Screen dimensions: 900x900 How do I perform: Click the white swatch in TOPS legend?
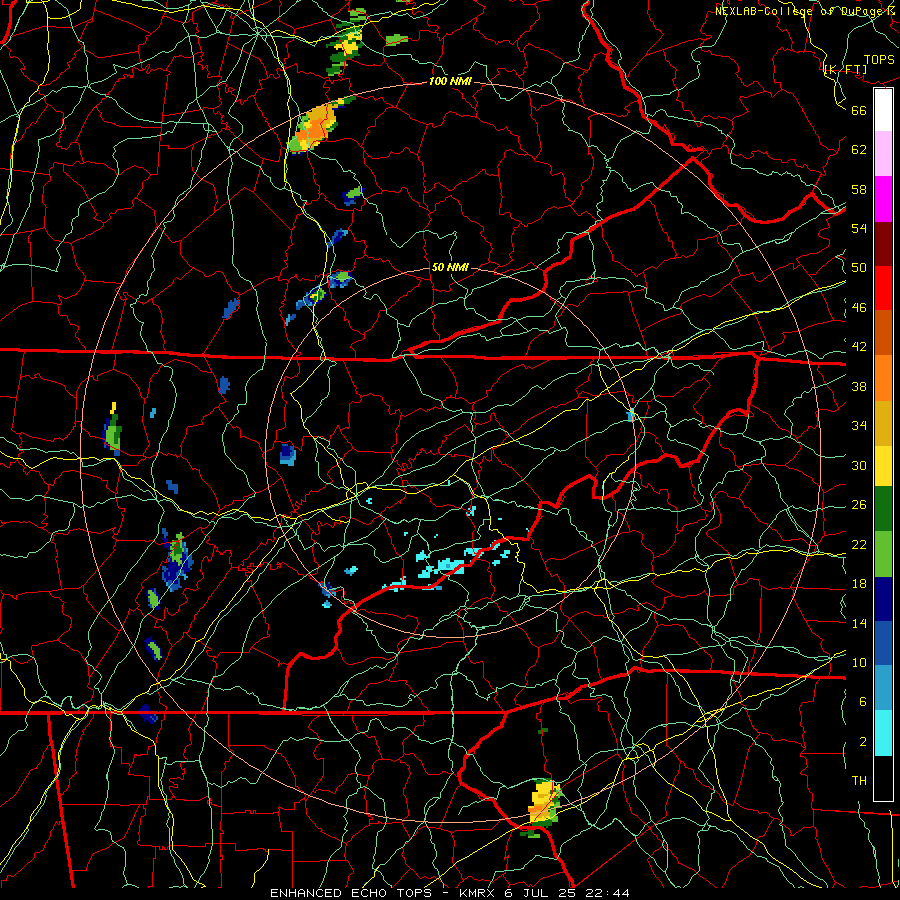(883, 110)
